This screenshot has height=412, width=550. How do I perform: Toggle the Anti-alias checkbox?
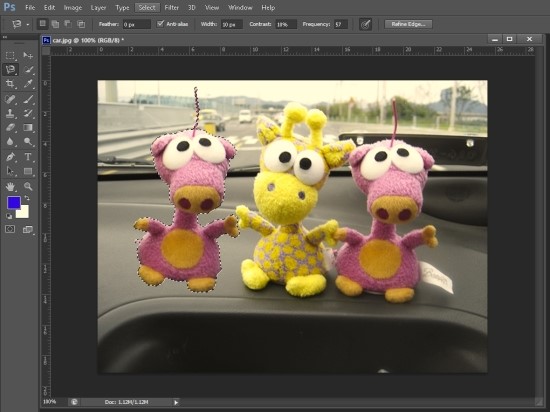click(160, 24)
